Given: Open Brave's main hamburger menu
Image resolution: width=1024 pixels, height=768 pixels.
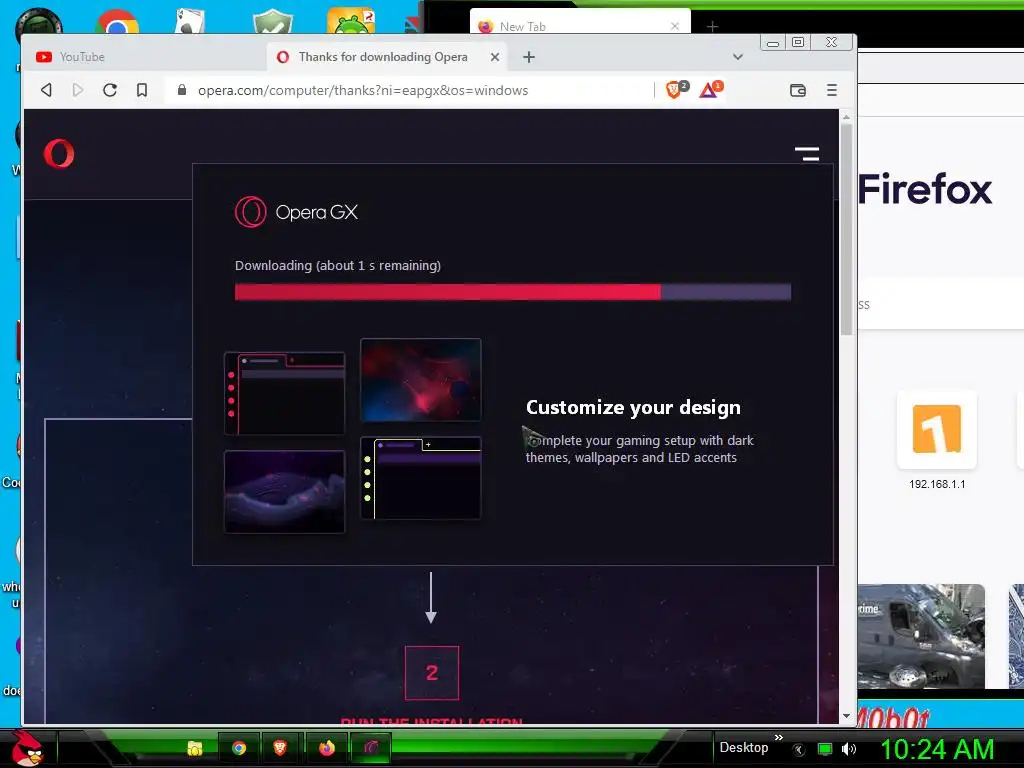Looking at the screenshot, I should pyautogui.click(x=831, y=90).
